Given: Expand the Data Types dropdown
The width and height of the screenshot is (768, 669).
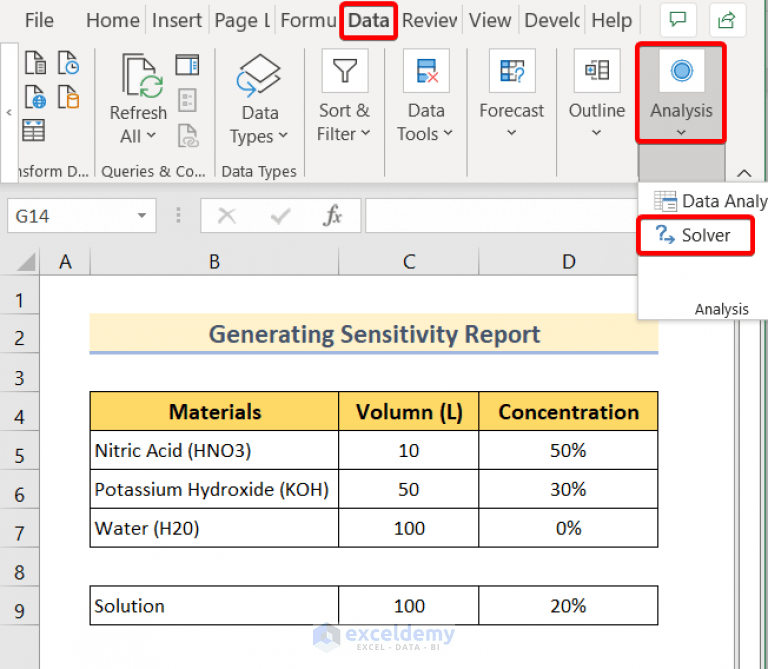Looking at the screenshot, I should (283, 135).
